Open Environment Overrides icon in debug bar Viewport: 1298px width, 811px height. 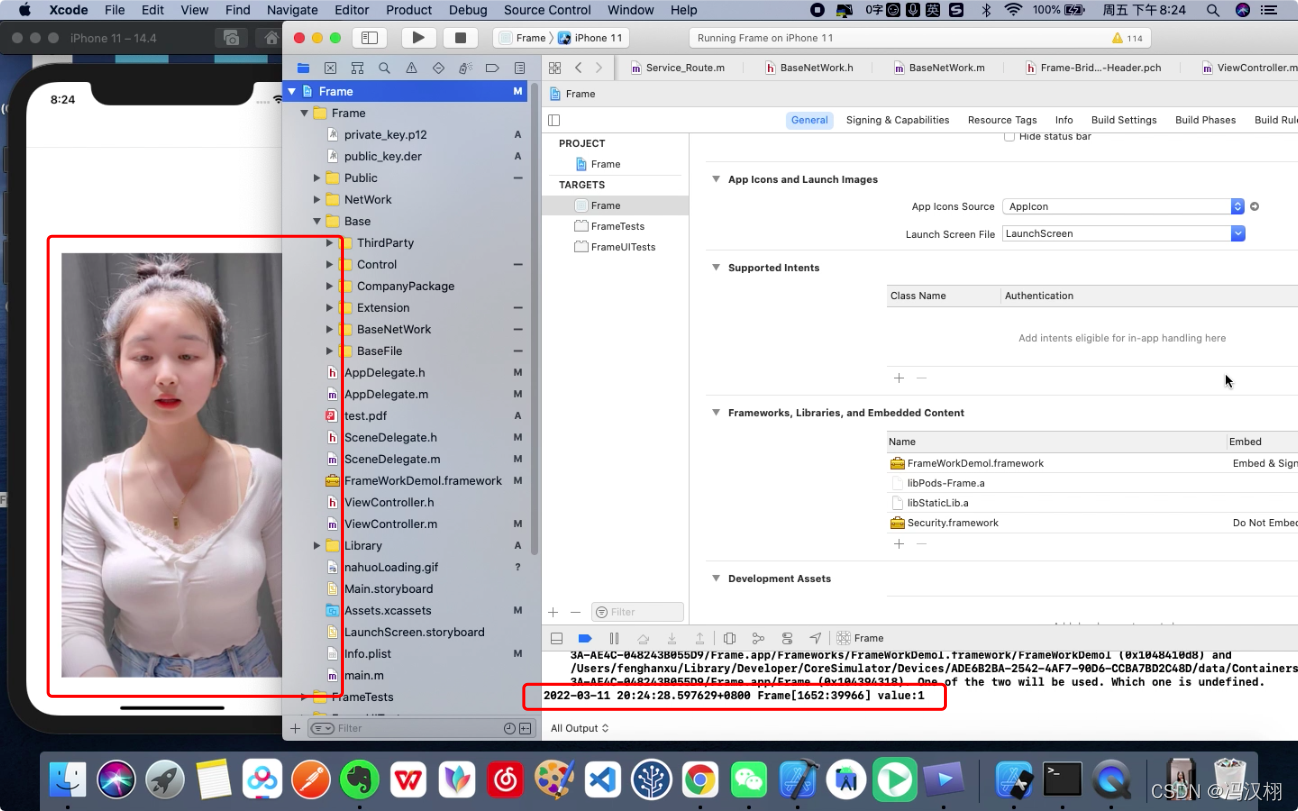[x=787, y=638]
